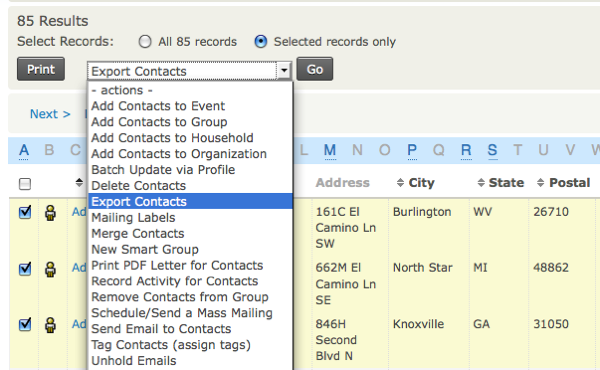Screen dimensions: 600x370
Task: Choose Unhold Emails action
Action: [191, 361]
